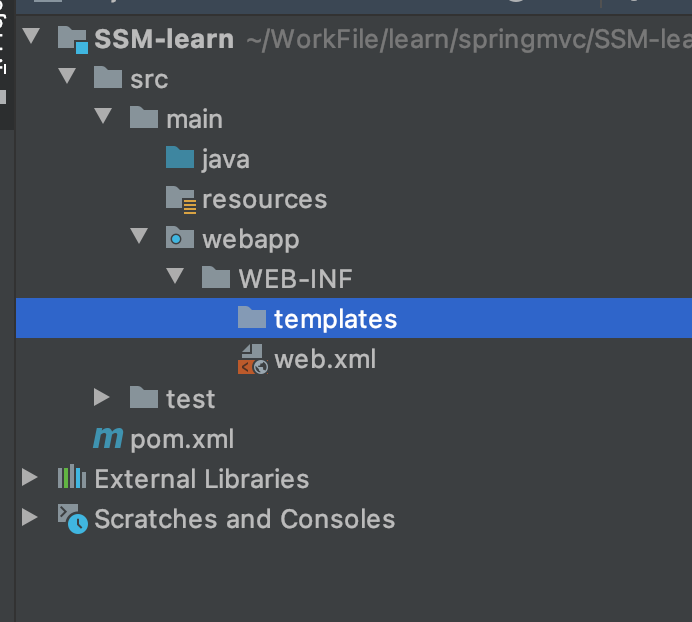The image size is (692, 622).
Task: Click the Scratches and Consoles icon
Action: pos(72,519)
